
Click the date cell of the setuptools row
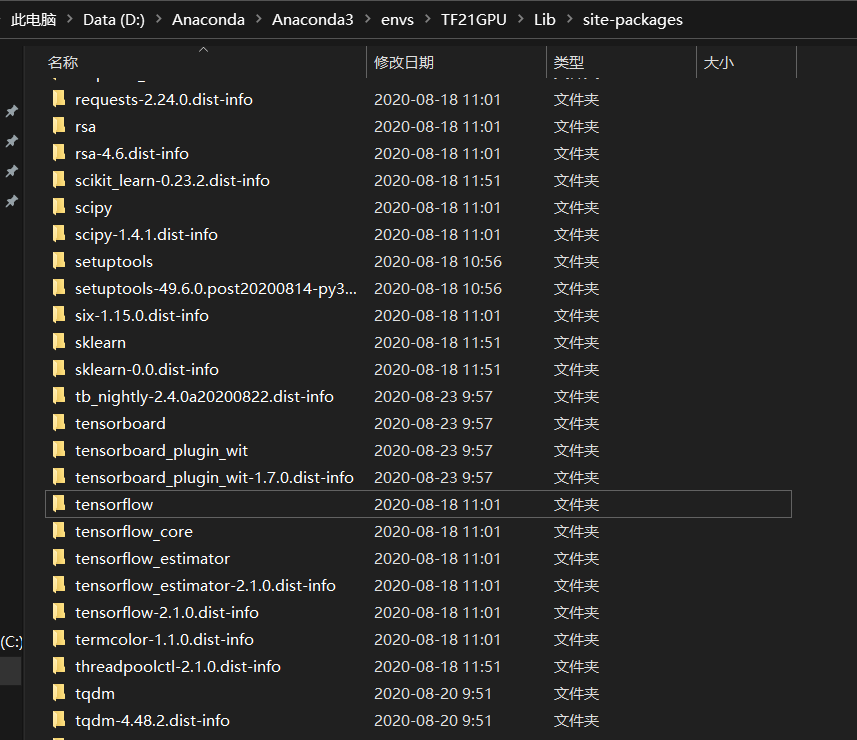pos(438,261)
